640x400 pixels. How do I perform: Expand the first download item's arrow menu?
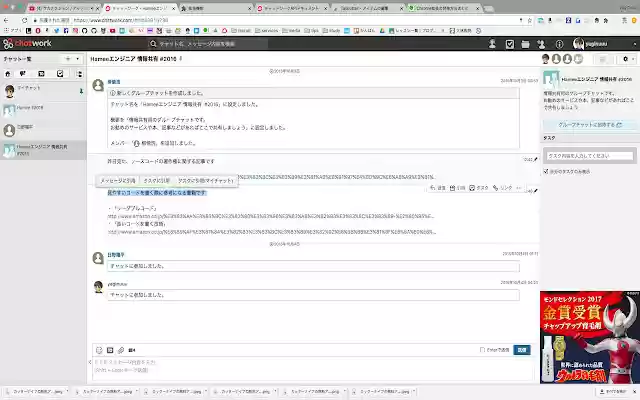coord(67,391)
